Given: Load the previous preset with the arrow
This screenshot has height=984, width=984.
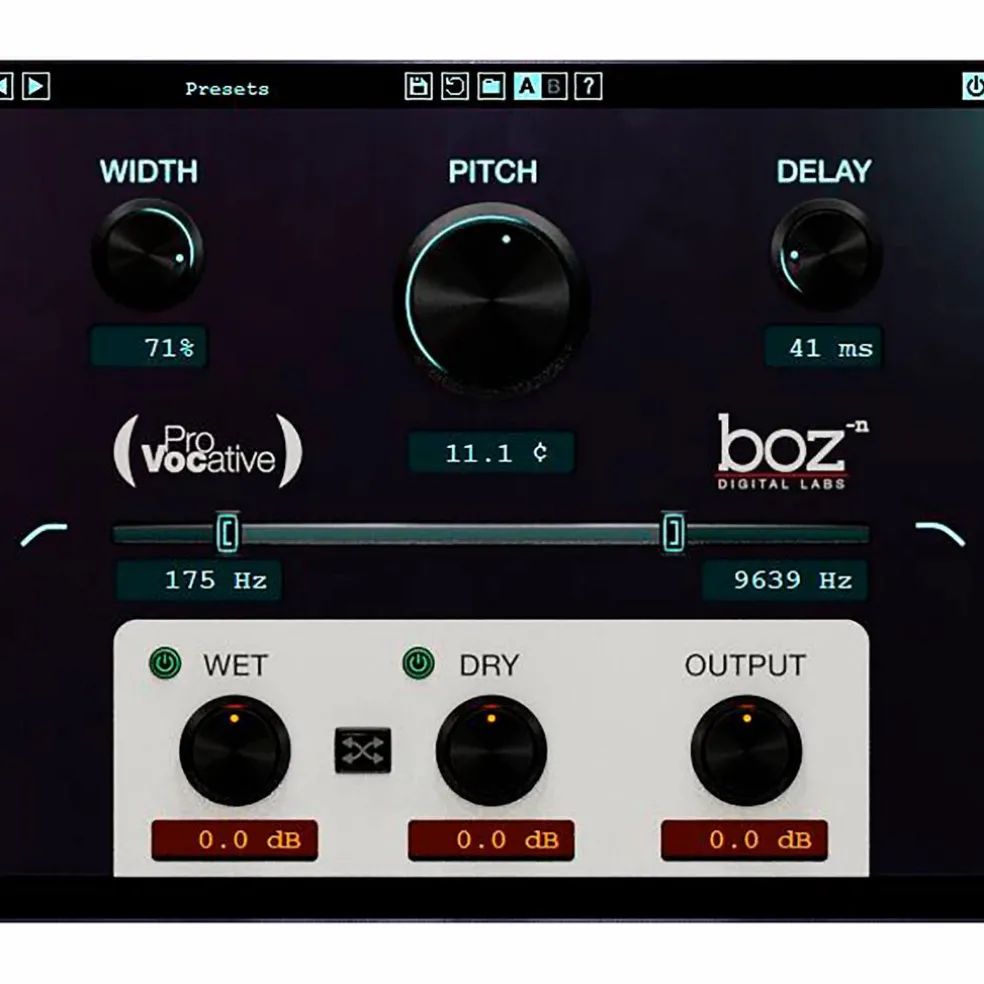Looking at the screenshot, I should pos(6,86).
